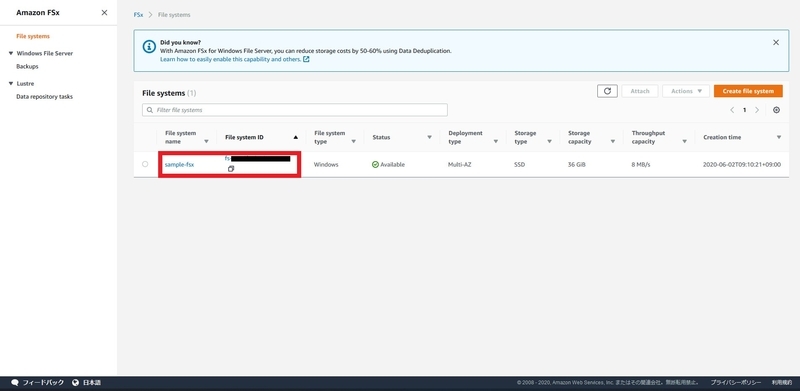Click the 'Amazon FSx' sidebar title
800x391 pixels.
point(38,13)
